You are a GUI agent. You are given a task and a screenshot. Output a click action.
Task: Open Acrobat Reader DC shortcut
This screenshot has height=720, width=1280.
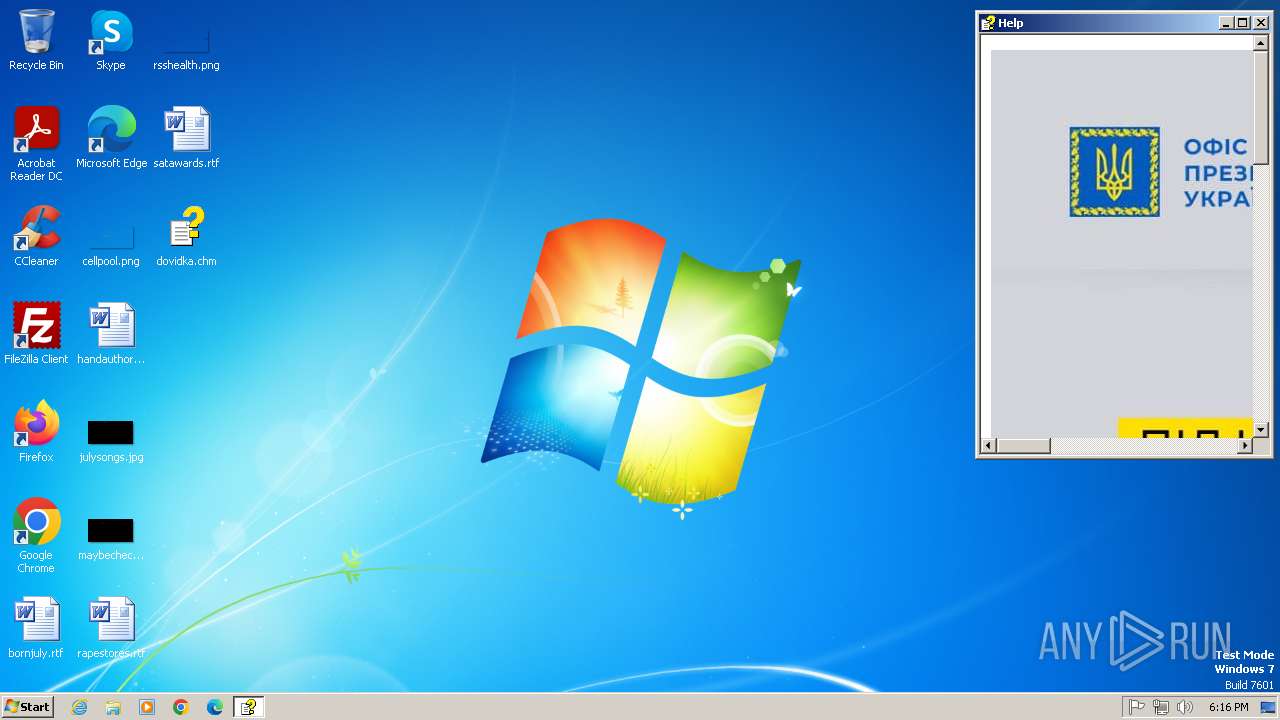(36, 143)
